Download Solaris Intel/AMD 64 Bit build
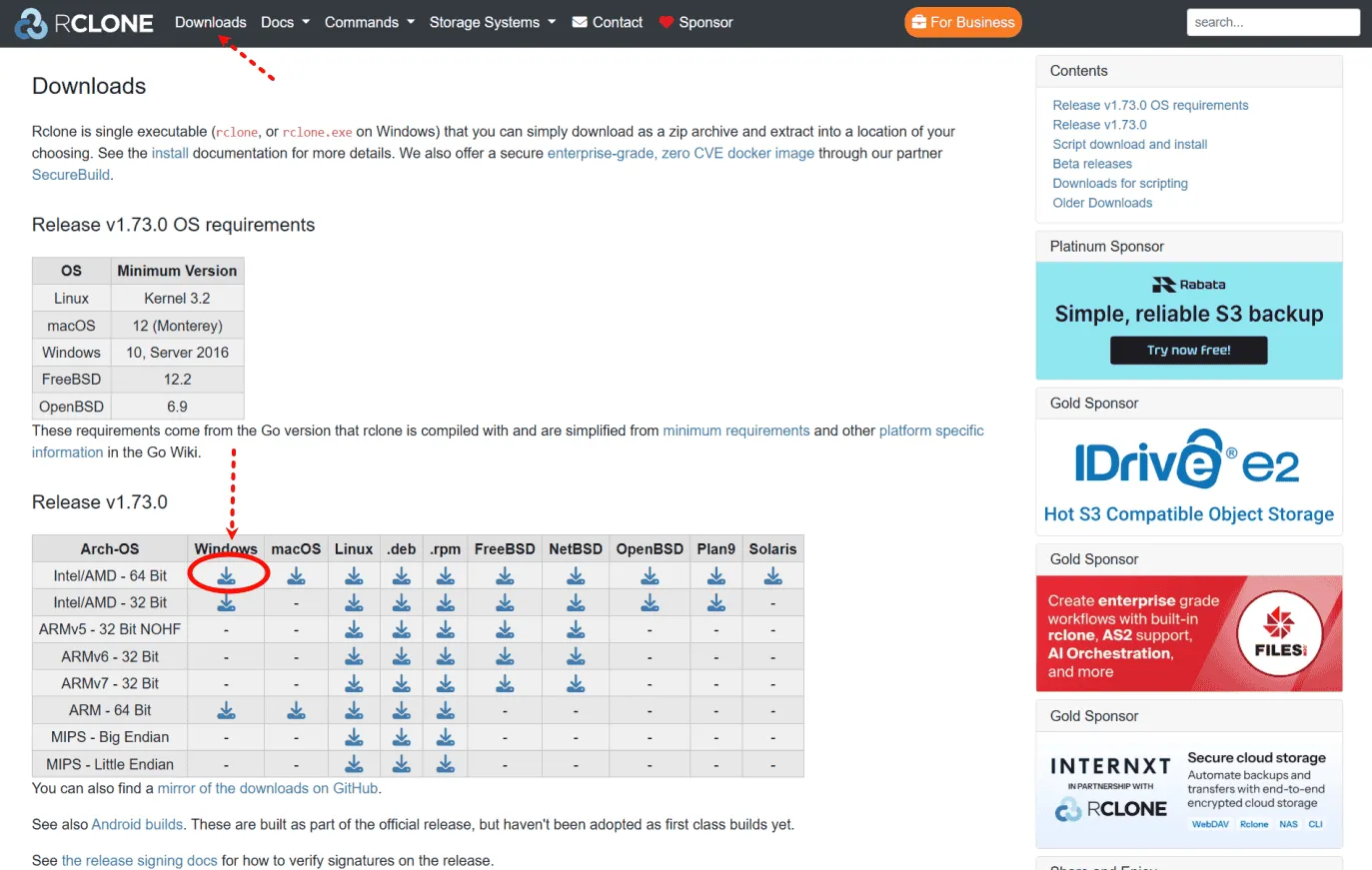Viewport: 1372px width, 870px height. tap(772, 576)
